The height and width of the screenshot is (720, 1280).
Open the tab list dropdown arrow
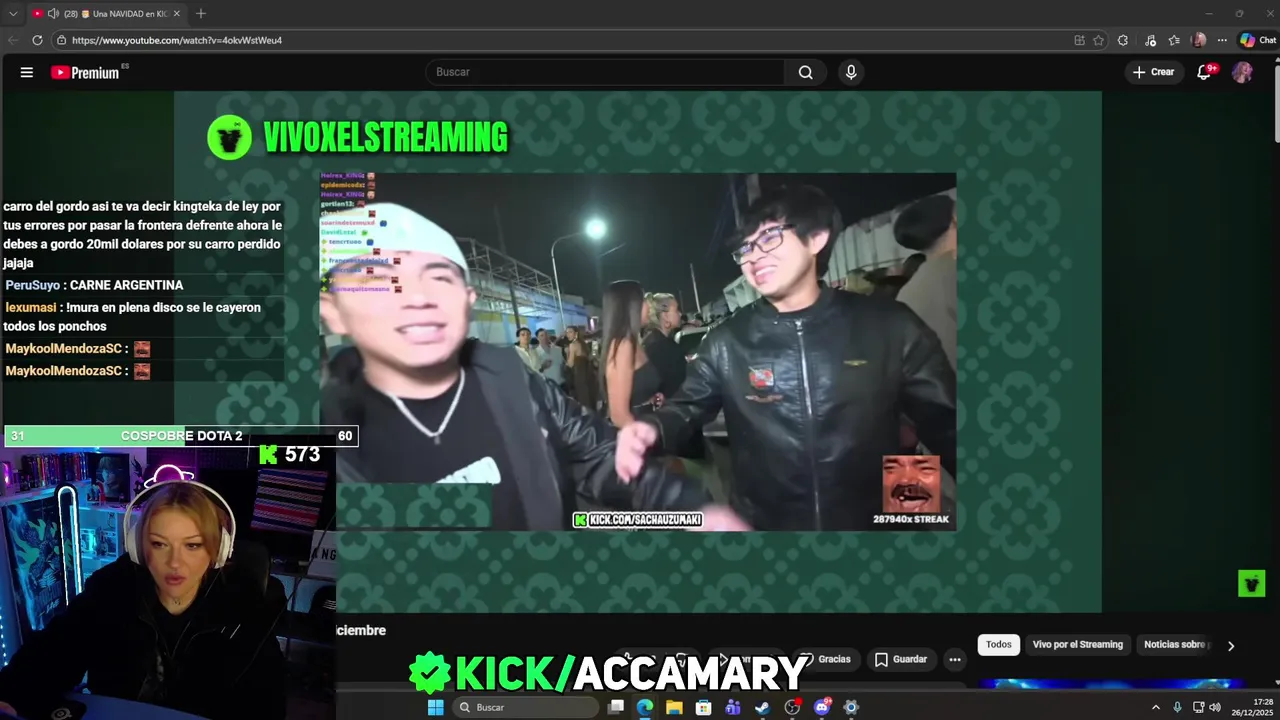tap(13, 13)
